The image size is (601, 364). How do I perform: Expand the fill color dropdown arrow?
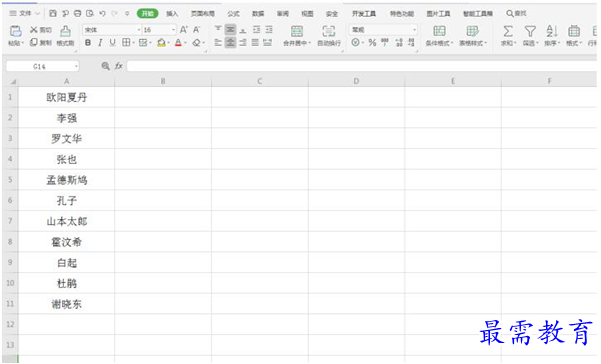[x=169, y=43]
